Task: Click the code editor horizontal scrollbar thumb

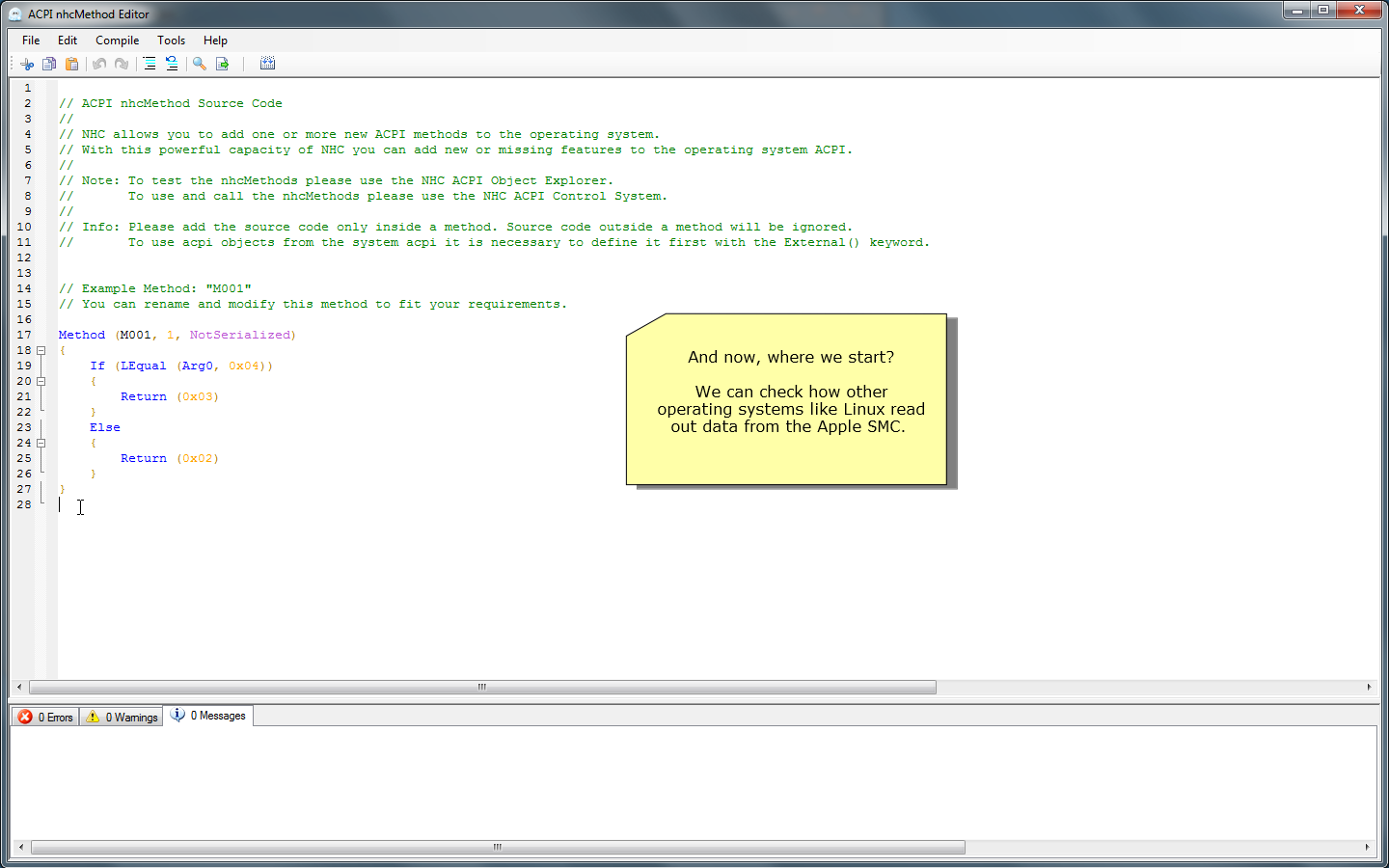Action: click(482, 687)
